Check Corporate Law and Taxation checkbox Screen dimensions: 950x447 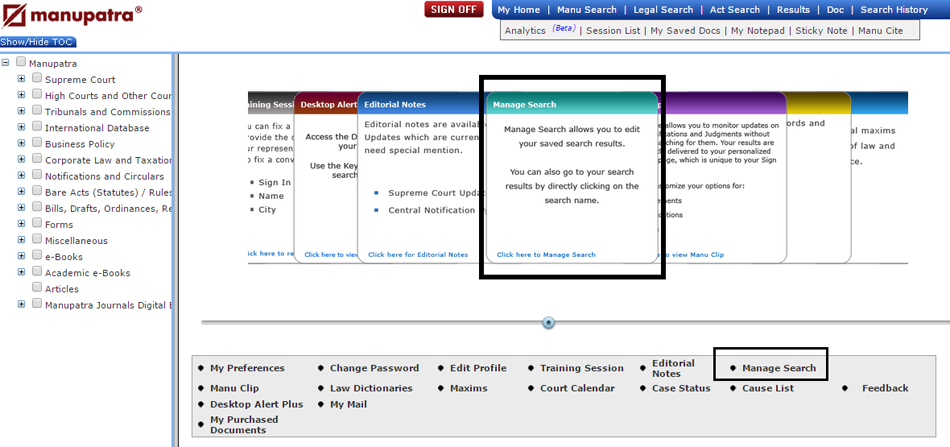pyautogui.click(x=37, y=159)
